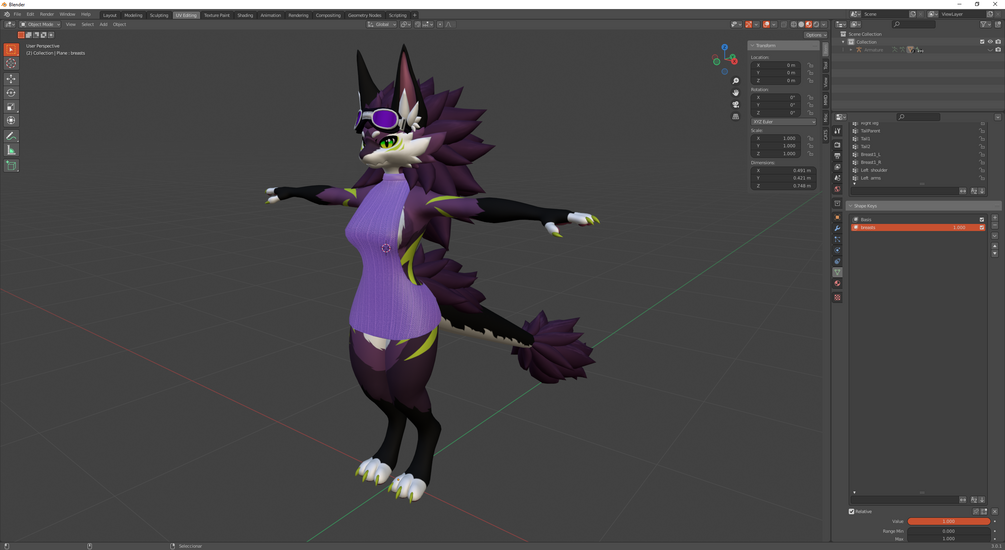This screenshot has width=1005, height=550.
Task: Open the Scene properties tab
Action: [x=837, y=178]
